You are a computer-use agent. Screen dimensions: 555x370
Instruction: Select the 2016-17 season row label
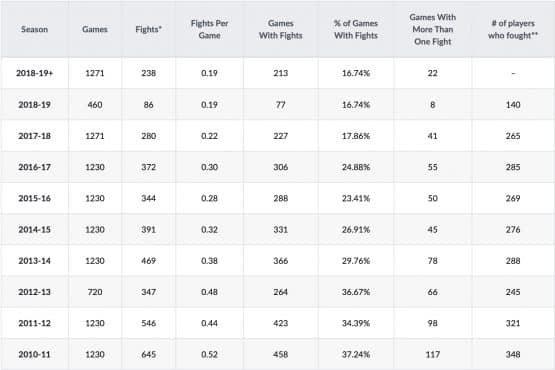[x=34, y=167]
